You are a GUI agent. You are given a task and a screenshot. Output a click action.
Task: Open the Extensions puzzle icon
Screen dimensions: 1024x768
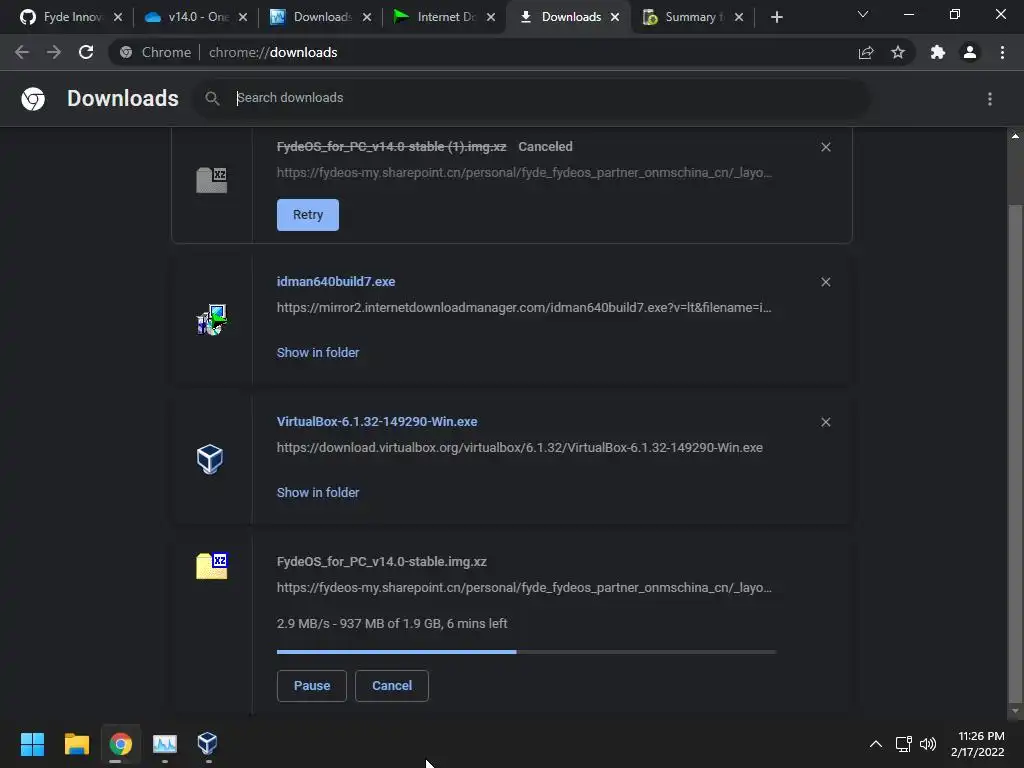[938, 52]
